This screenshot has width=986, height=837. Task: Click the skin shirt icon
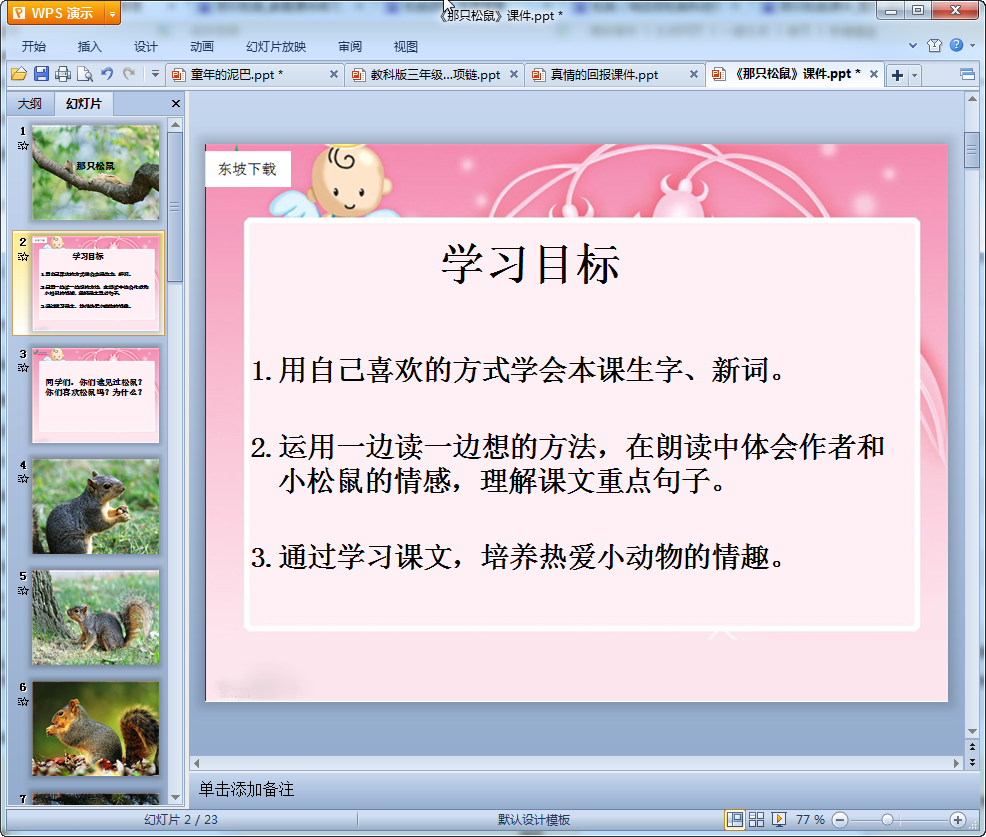coord(934,45)
